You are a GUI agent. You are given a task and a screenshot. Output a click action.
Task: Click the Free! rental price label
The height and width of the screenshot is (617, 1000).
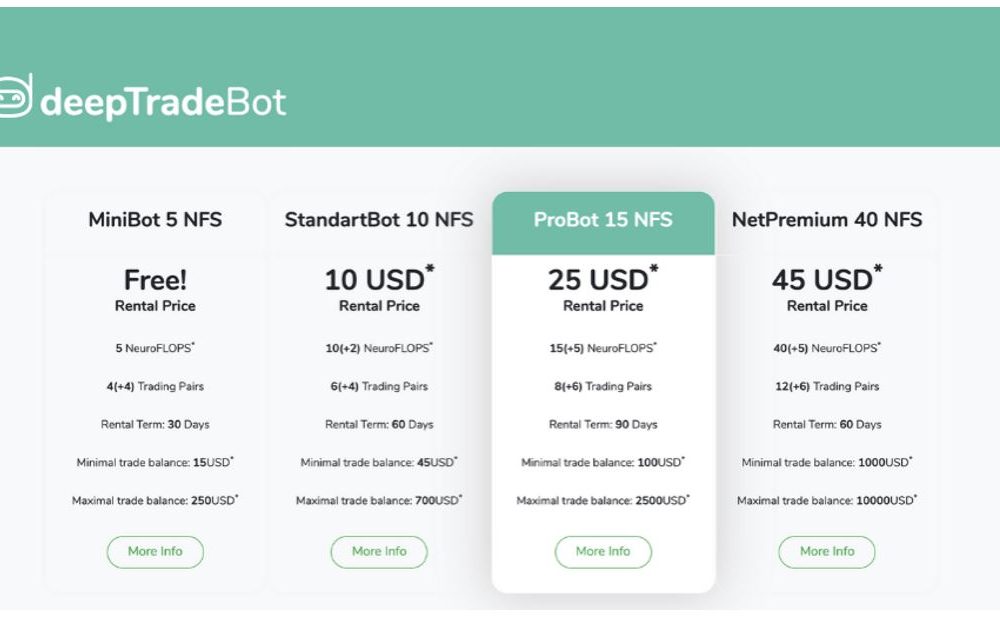(155, 280)
